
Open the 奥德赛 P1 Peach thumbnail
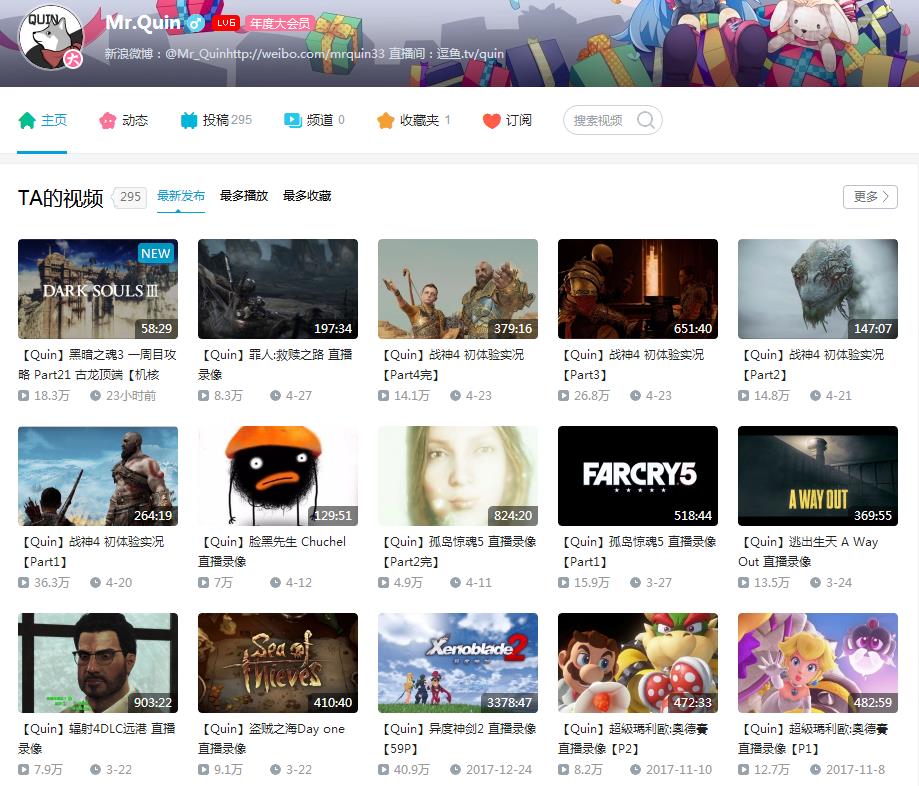818,663
